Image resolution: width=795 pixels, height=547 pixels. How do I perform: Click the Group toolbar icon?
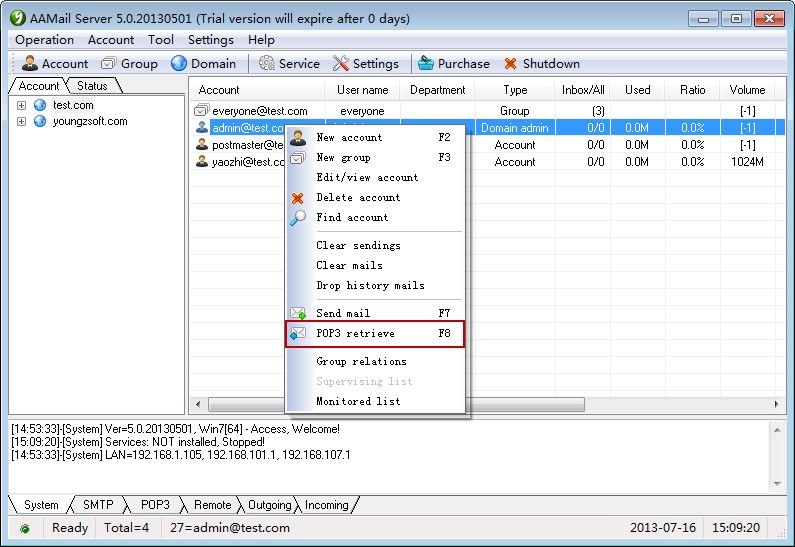[109, 63]
